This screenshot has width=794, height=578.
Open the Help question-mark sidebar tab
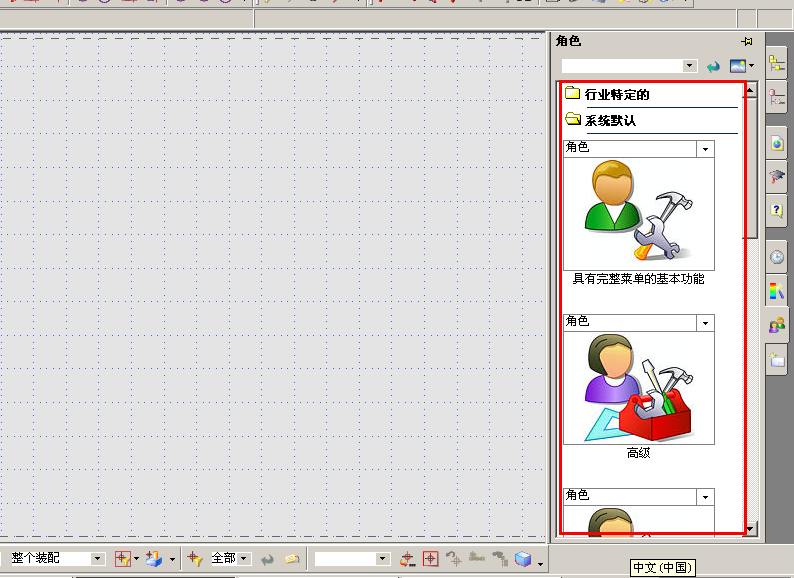[777, 210]
